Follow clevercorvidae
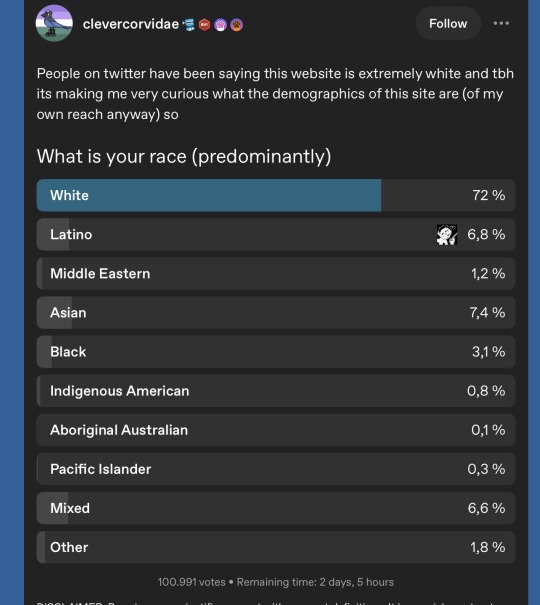 click(x=448, y=24)
